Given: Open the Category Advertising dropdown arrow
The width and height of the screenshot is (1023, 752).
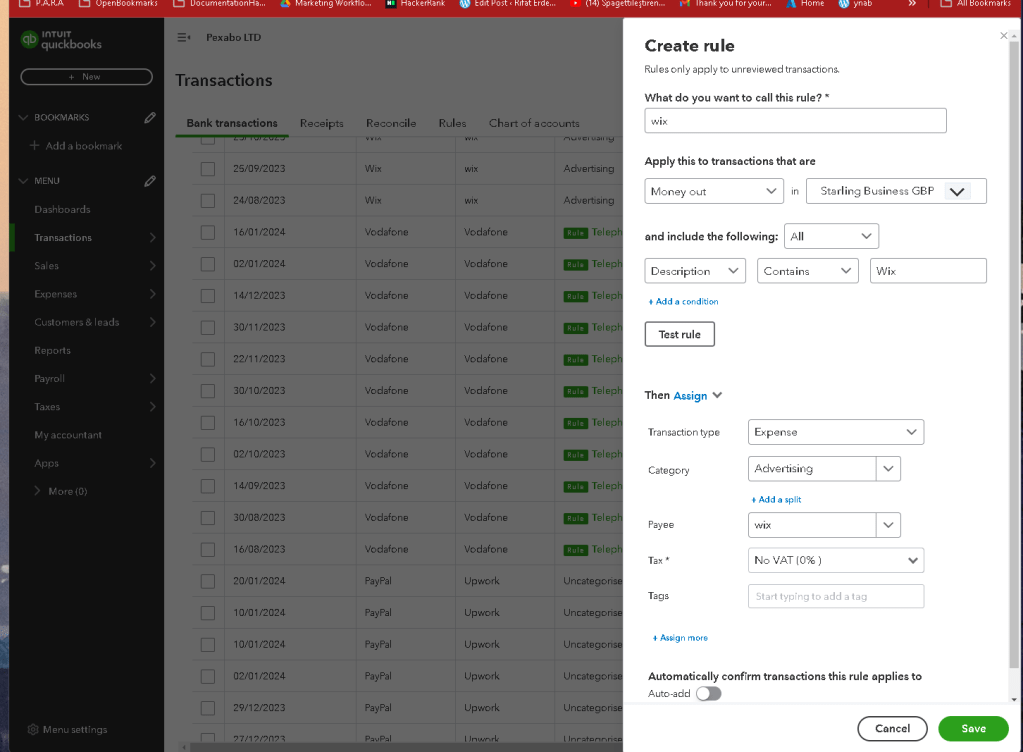Looking at the screenshot, I should [888, 469].
